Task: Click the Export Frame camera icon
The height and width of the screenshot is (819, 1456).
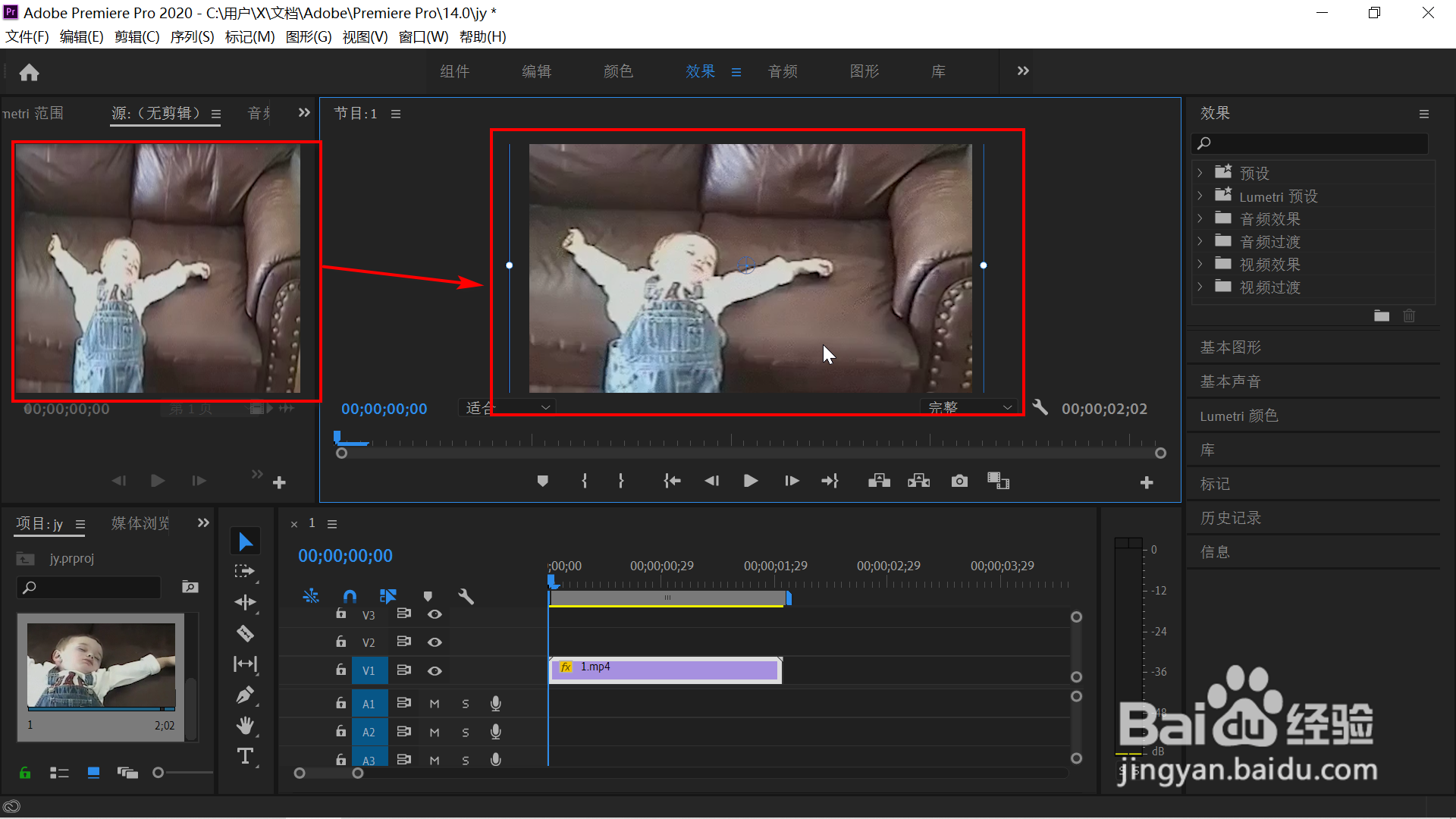Action: pos(959,481)
